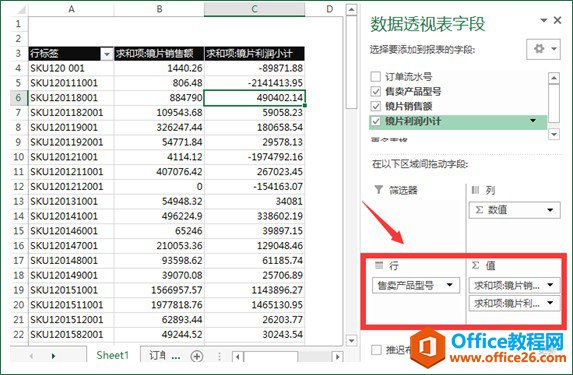
Task: Select cell SKU120 001
Action: tap(71, 68)
